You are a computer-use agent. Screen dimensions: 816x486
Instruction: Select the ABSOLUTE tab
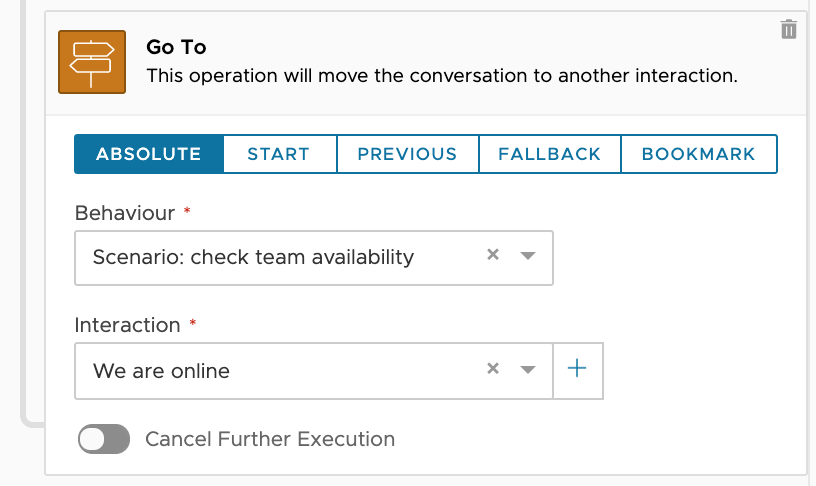click(x=149, y=154)
